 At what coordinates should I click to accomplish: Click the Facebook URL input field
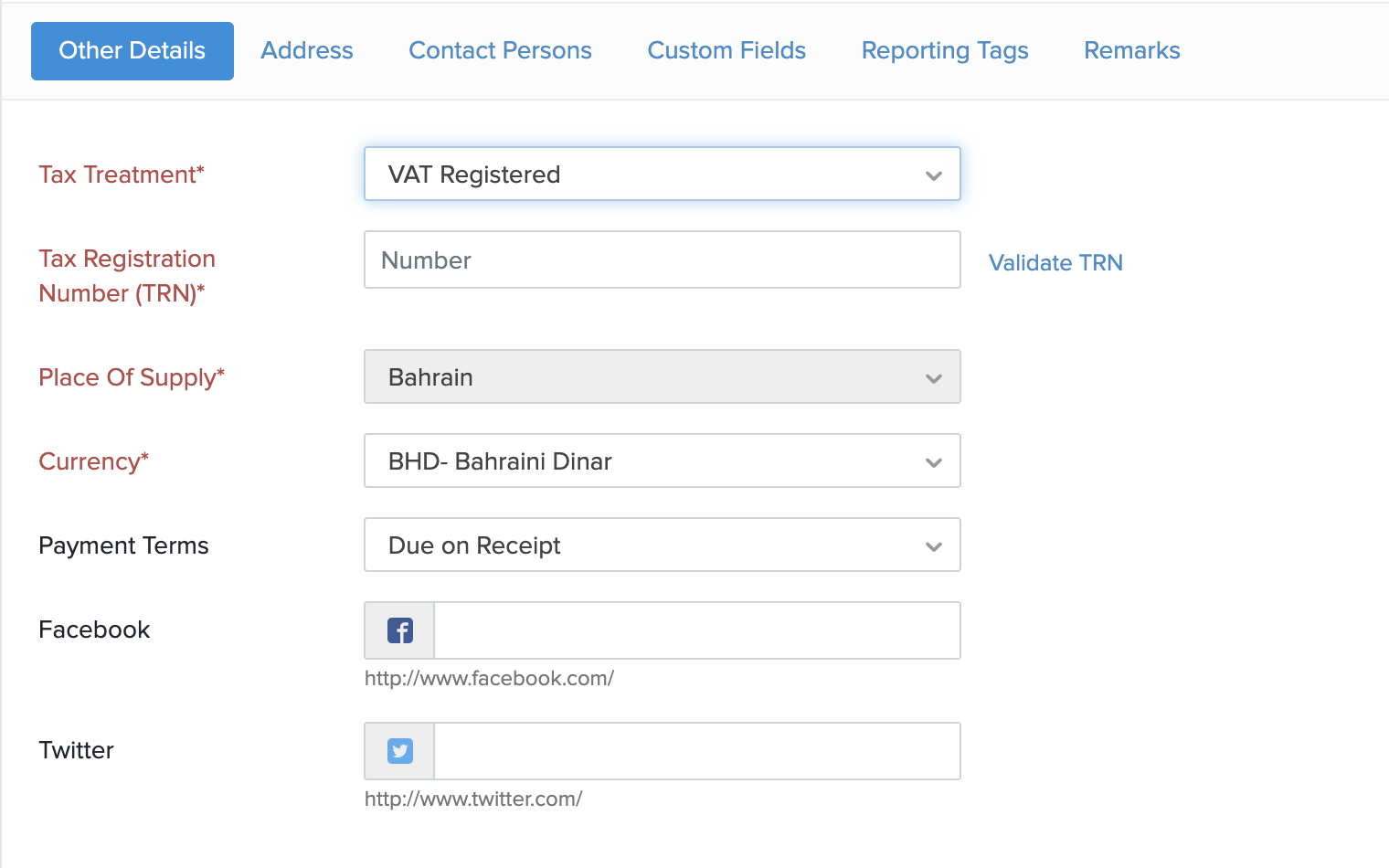696,630
